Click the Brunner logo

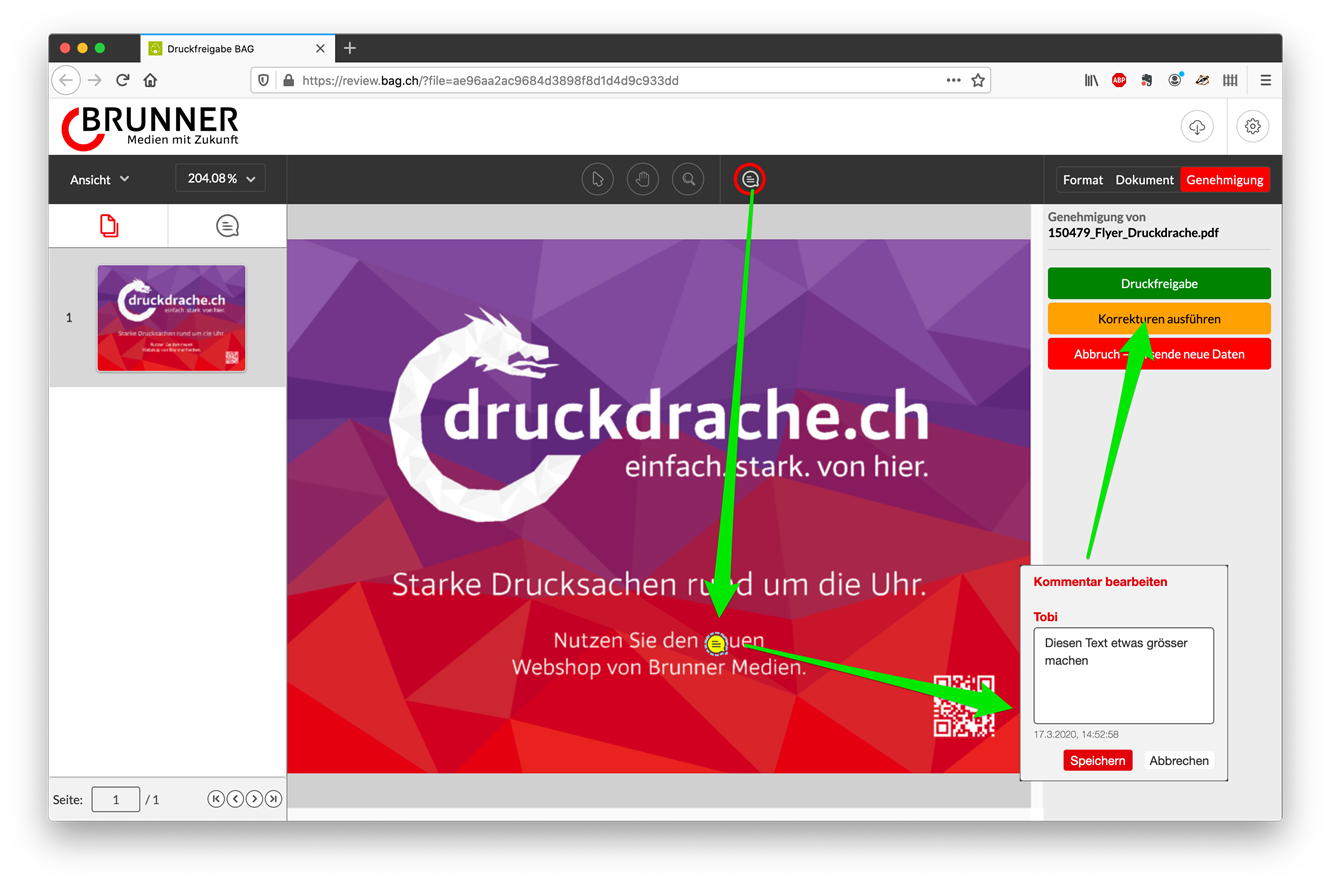(150, 127)
